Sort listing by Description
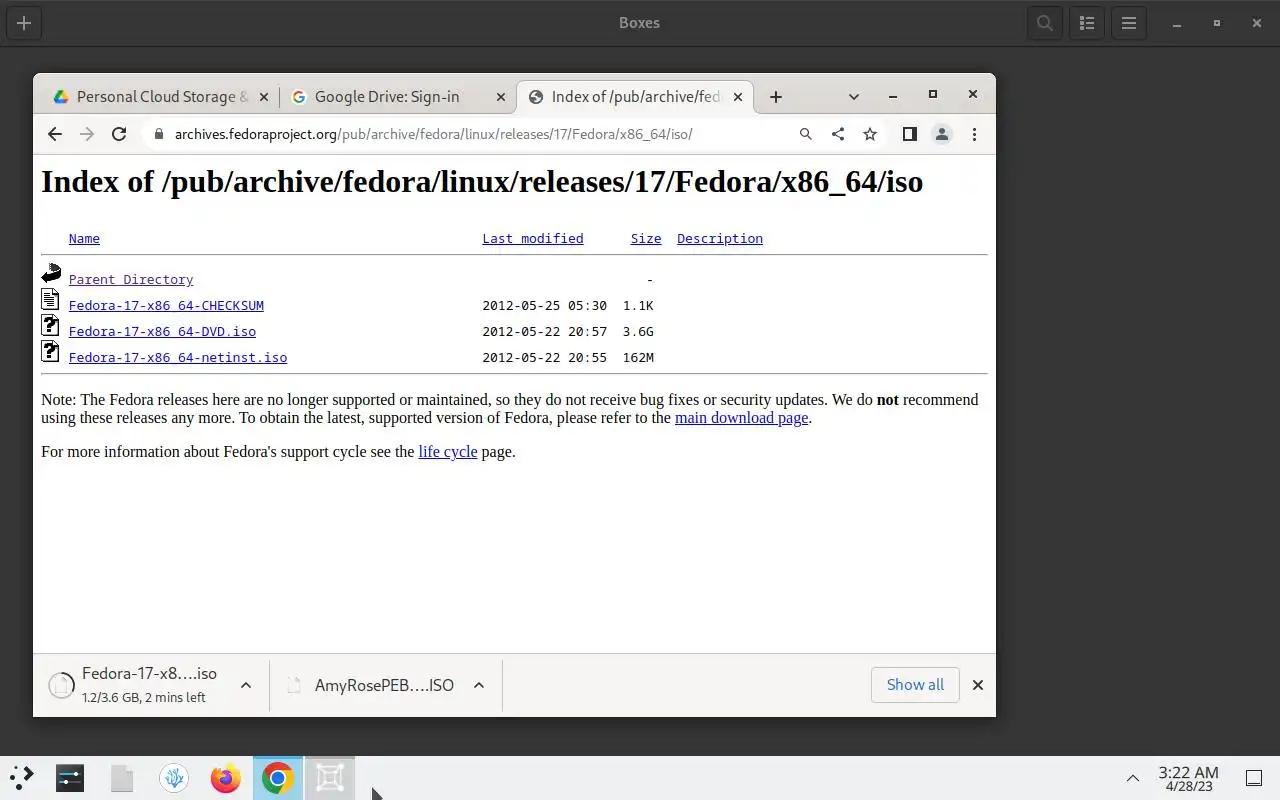This screenshot has width=1280, height=800. (720, 238)
